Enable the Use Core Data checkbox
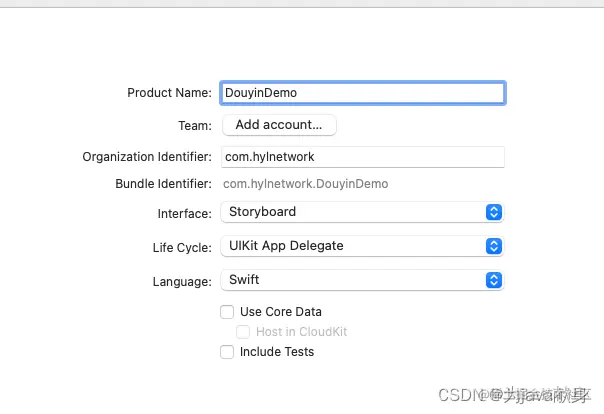Image resolution: width=604 pixels, height=414 pixels. tap(227, 312)
